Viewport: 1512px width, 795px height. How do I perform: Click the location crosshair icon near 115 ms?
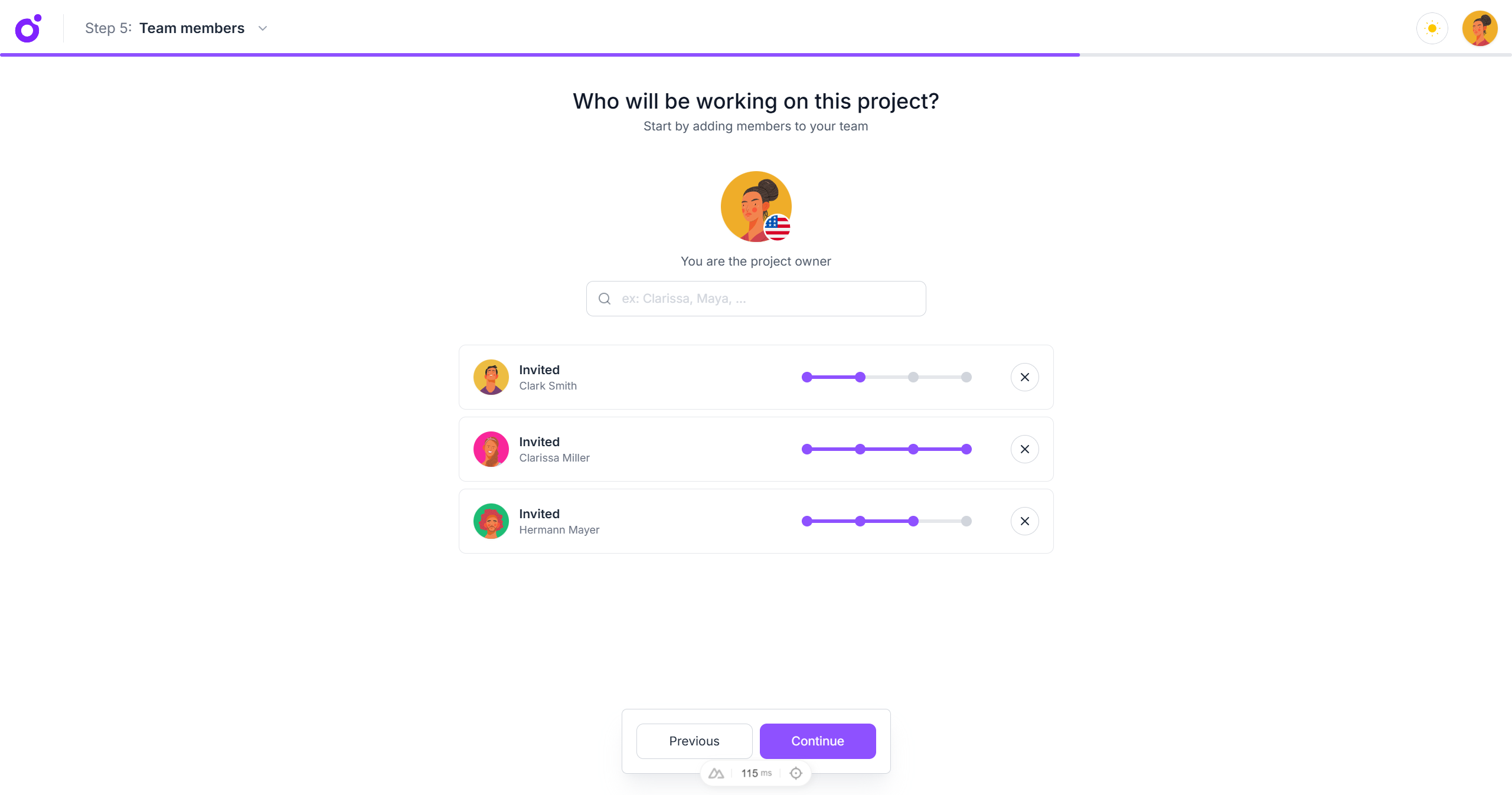(x=796, y=773)
